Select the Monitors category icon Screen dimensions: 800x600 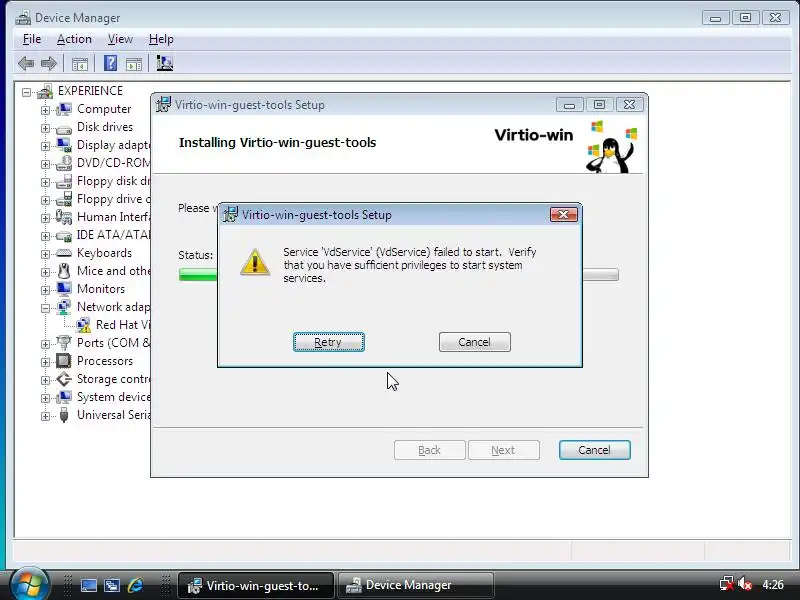pos(64,289)
